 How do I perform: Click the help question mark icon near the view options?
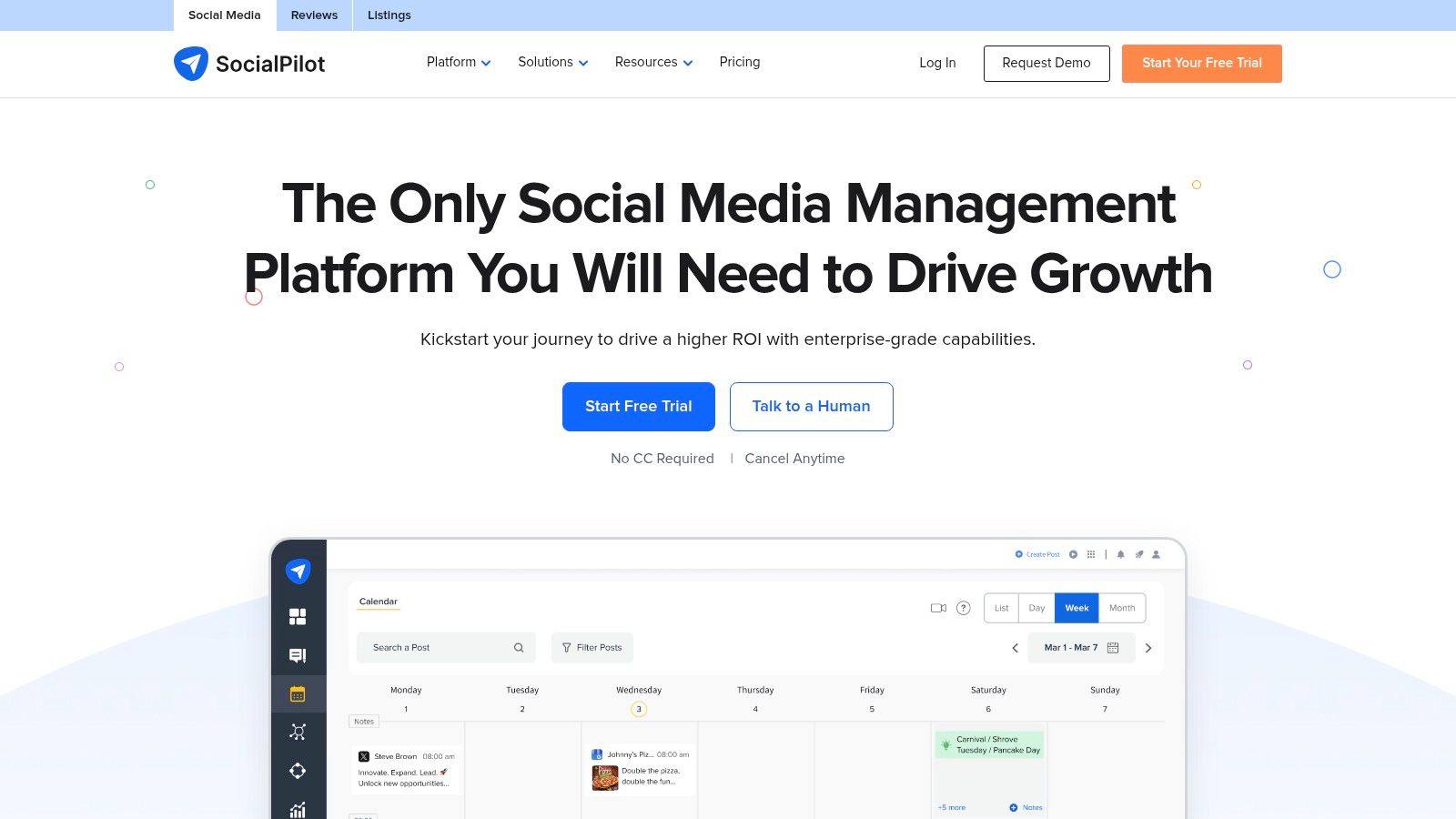pyautogui.click(x=963, y=608)
